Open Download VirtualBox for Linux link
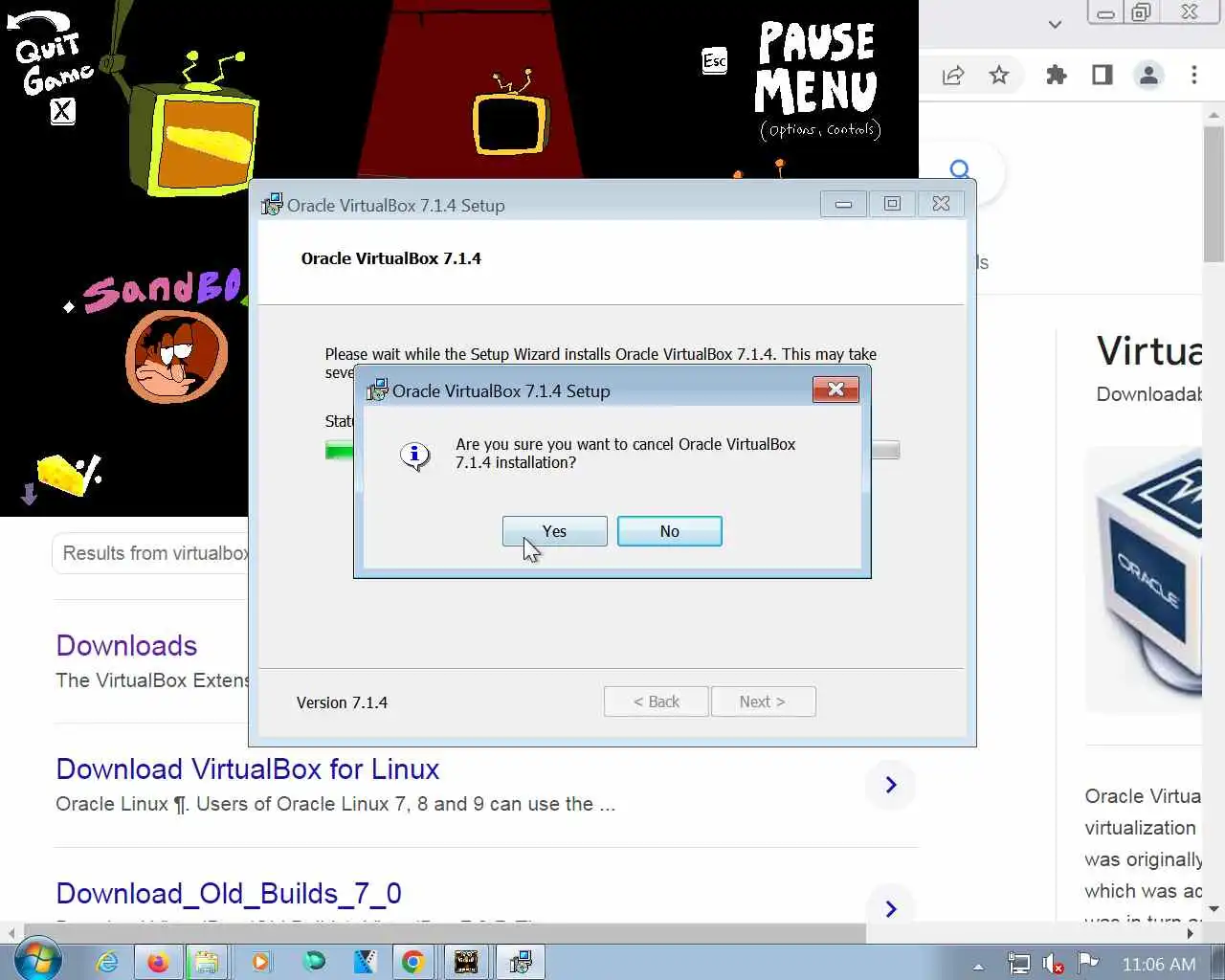1225x980 pixels. click(x=248, y=769)
